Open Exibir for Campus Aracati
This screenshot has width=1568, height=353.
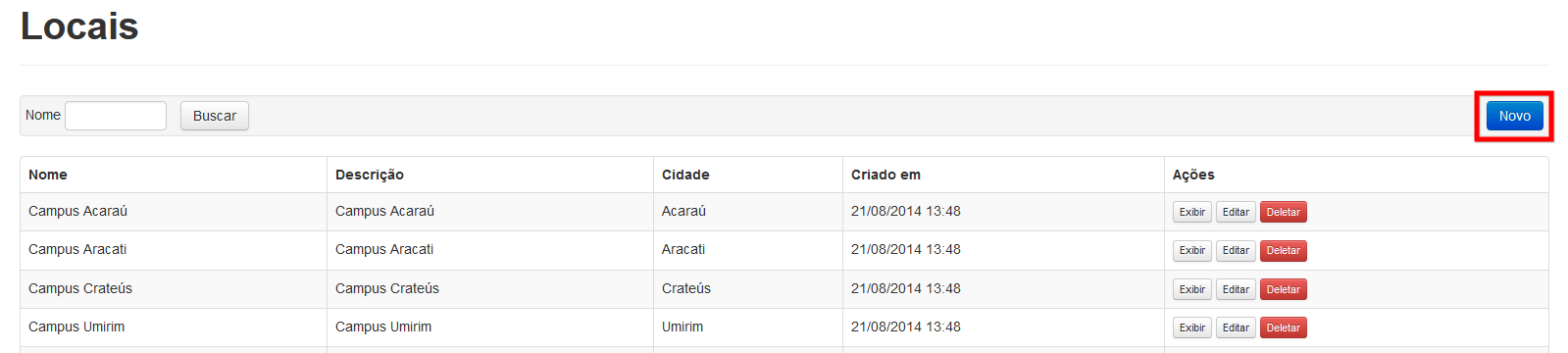[x=1192, y=251]
